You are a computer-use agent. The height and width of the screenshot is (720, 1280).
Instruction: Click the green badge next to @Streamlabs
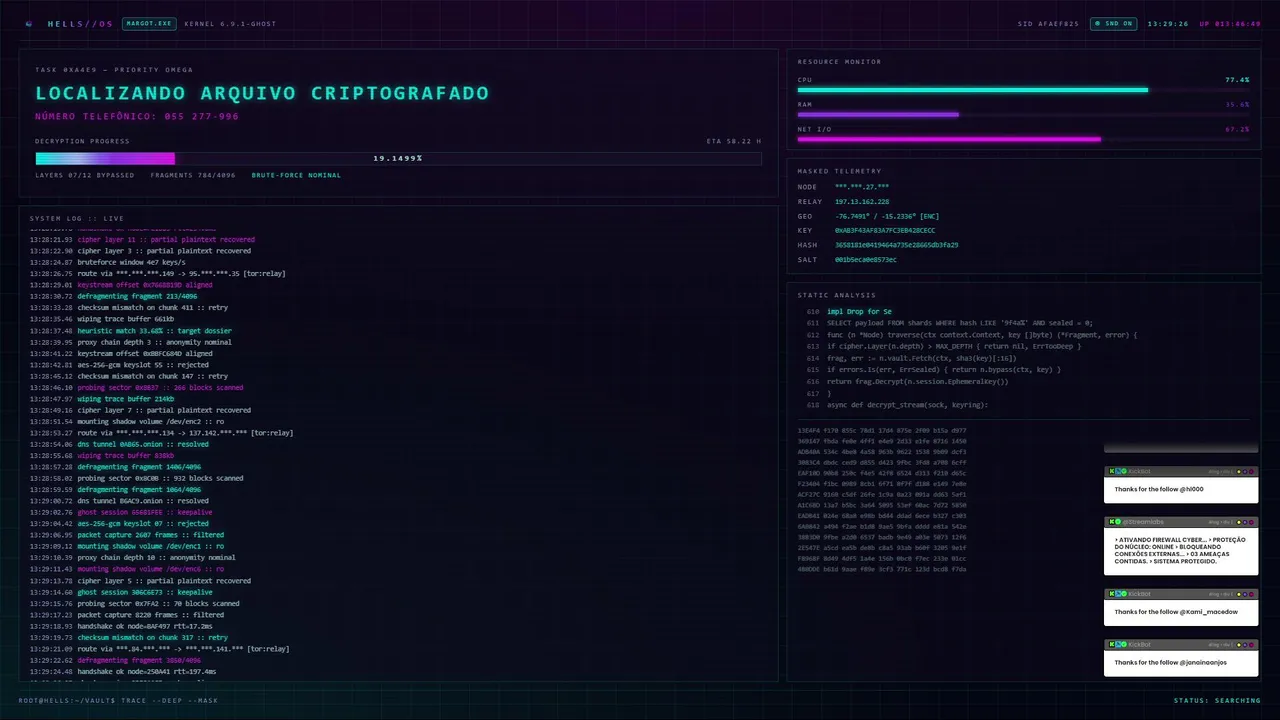1118,522
